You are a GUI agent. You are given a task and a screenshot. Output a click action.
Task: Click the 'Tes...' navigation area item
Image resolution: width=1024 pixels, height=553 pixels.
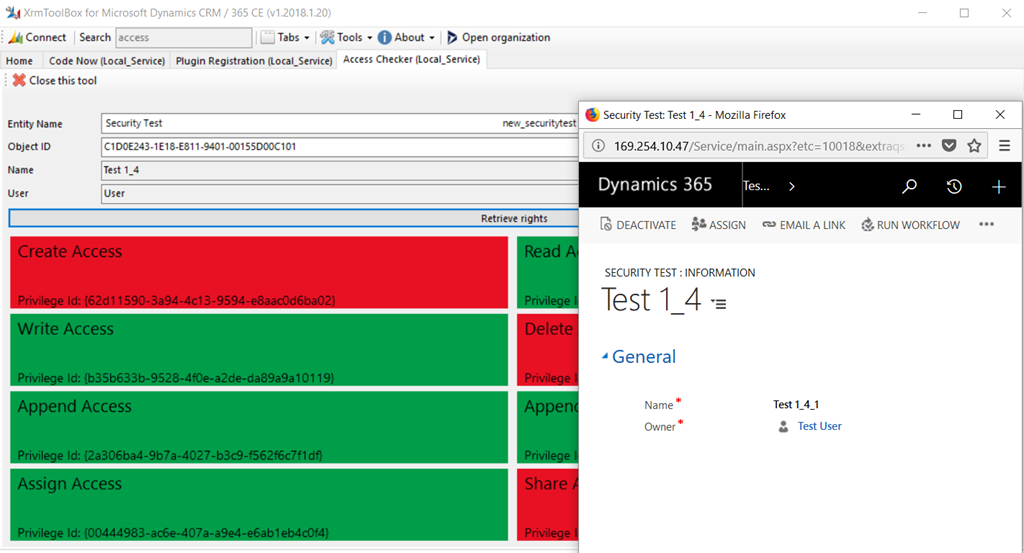(756, 186)
